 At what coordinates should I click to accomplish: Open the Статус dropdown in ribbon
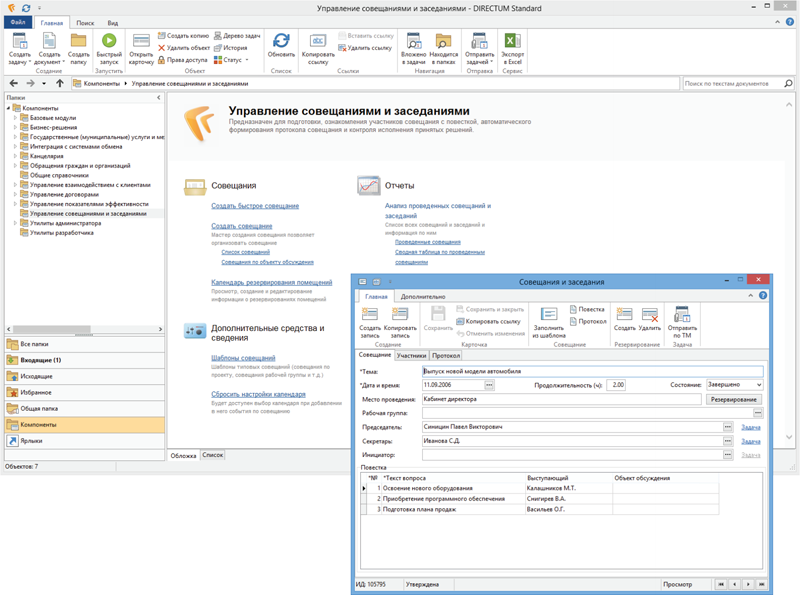[x=231, y=60]
